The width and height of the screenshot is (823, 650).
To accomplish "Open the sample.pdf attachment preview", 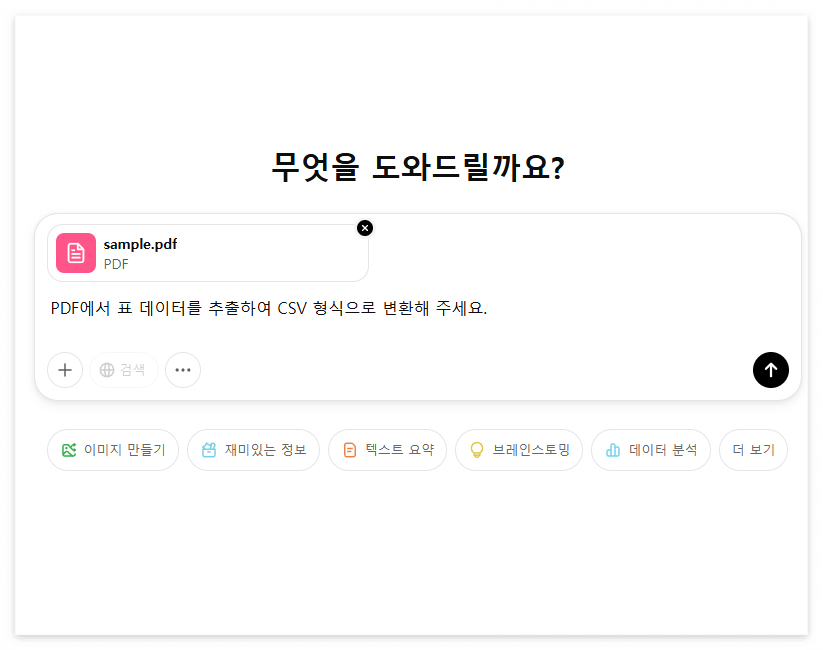I will [x=207, y=253].
